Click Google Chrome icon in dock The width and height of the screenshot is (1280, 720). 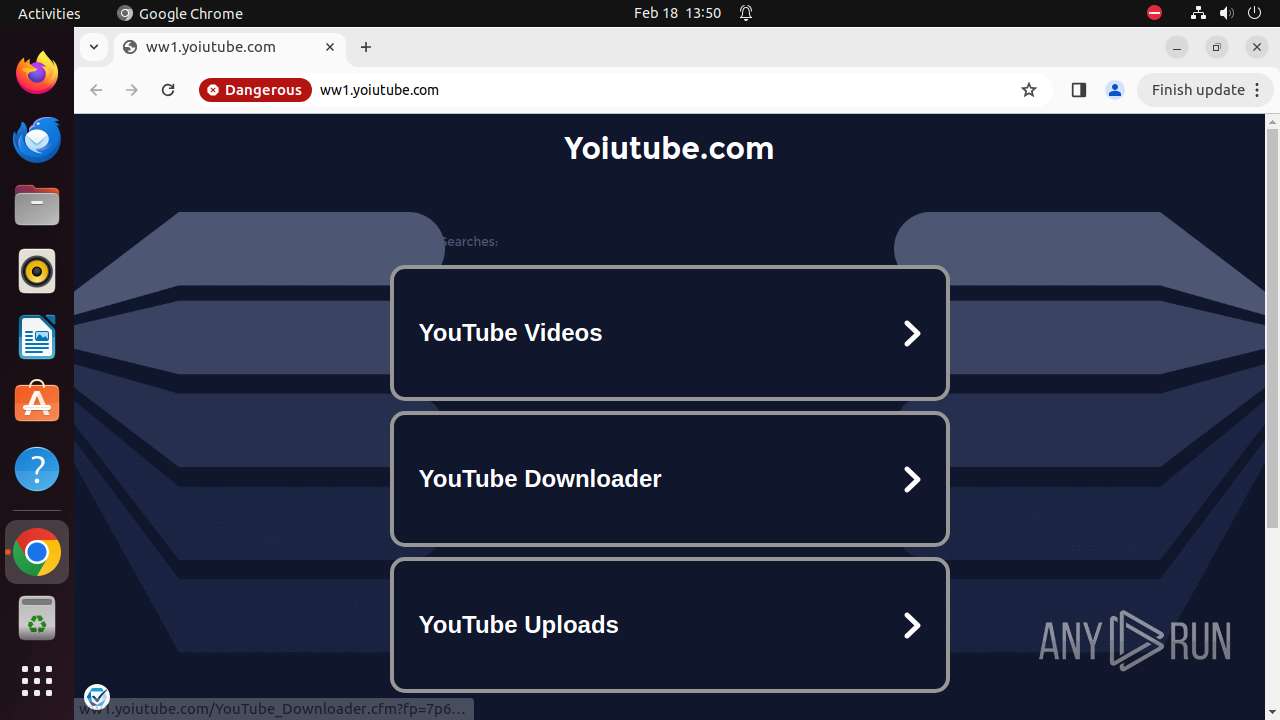coord(37,552)
